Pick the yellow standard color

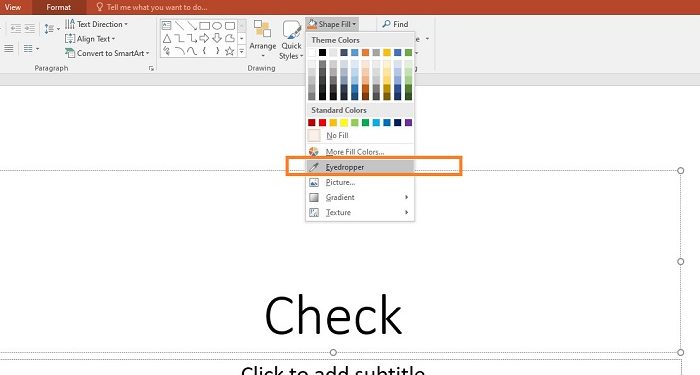344,122
